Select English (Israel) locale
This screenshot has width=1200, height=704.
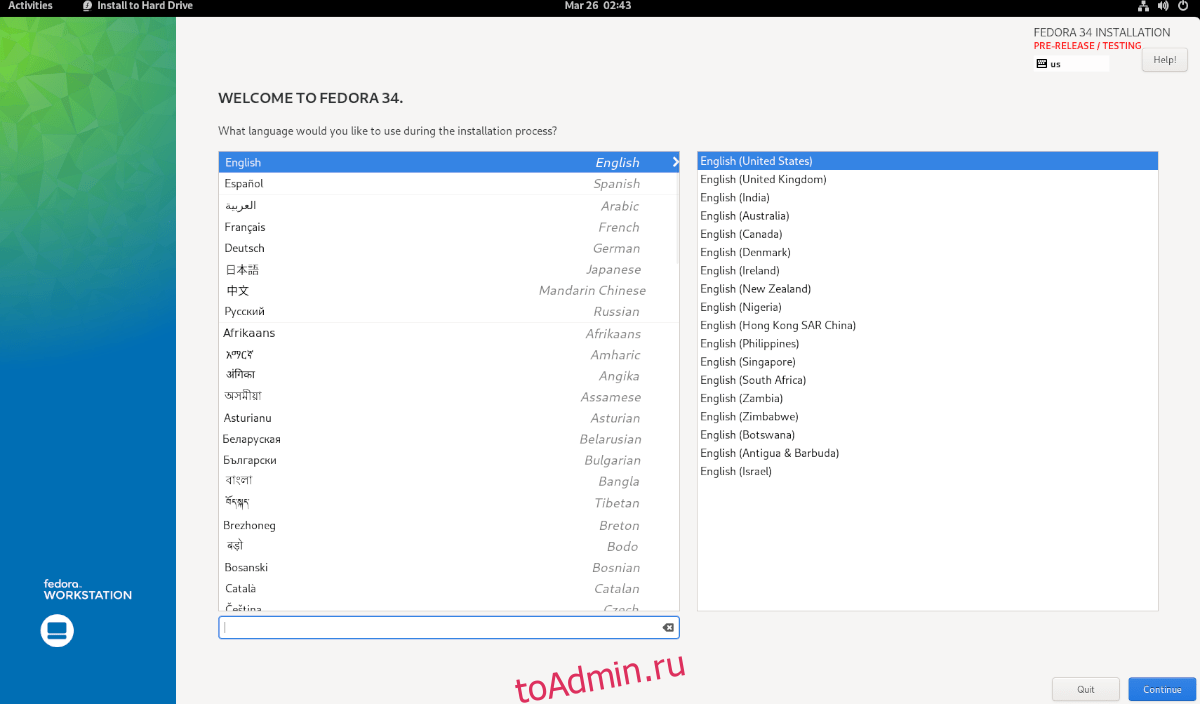click(x=927, y=471)
